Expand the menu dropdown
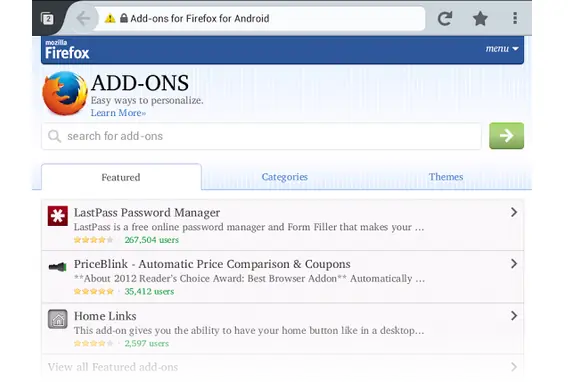568x383 pixels. click(x=502, y=49)
